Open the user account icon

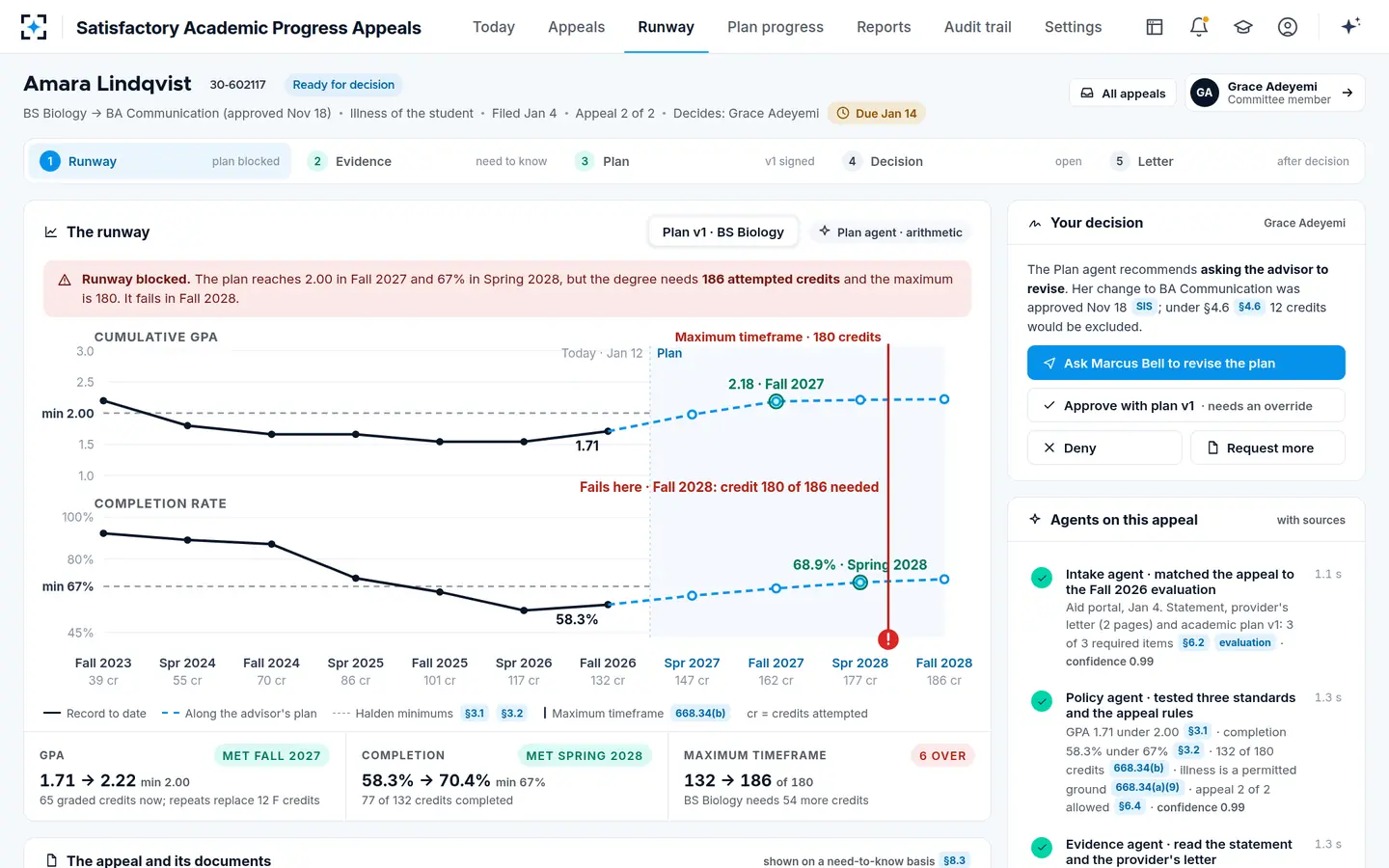click(x=1288, y=27)
